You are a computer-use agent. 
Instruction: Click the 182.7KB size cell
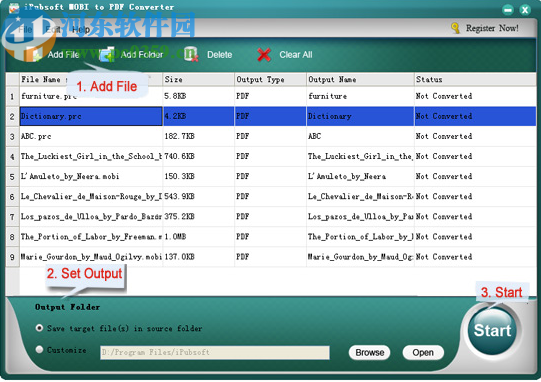point(198,136)
